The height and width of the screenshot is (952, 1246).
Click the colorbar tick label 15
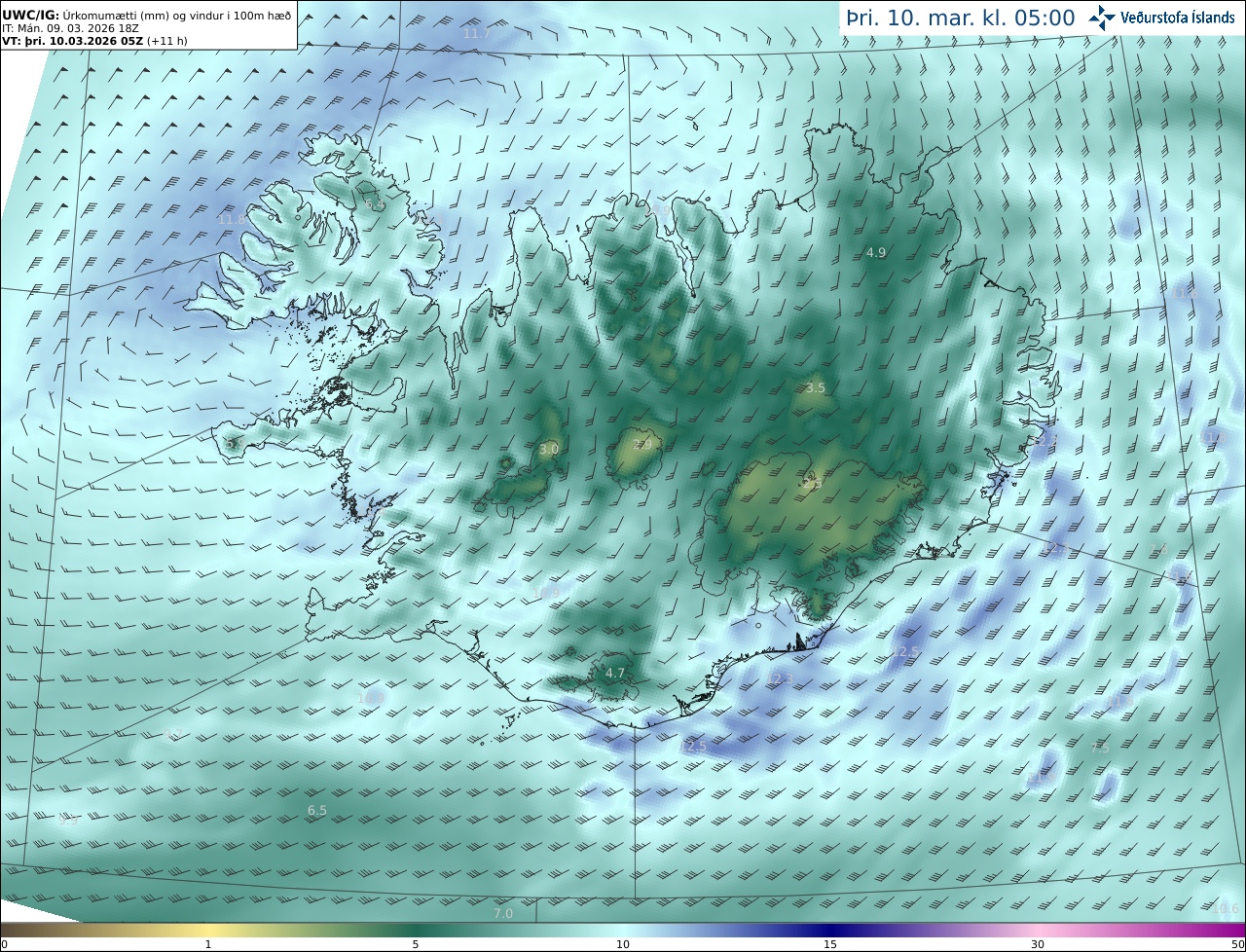click(x=830, y=944)
